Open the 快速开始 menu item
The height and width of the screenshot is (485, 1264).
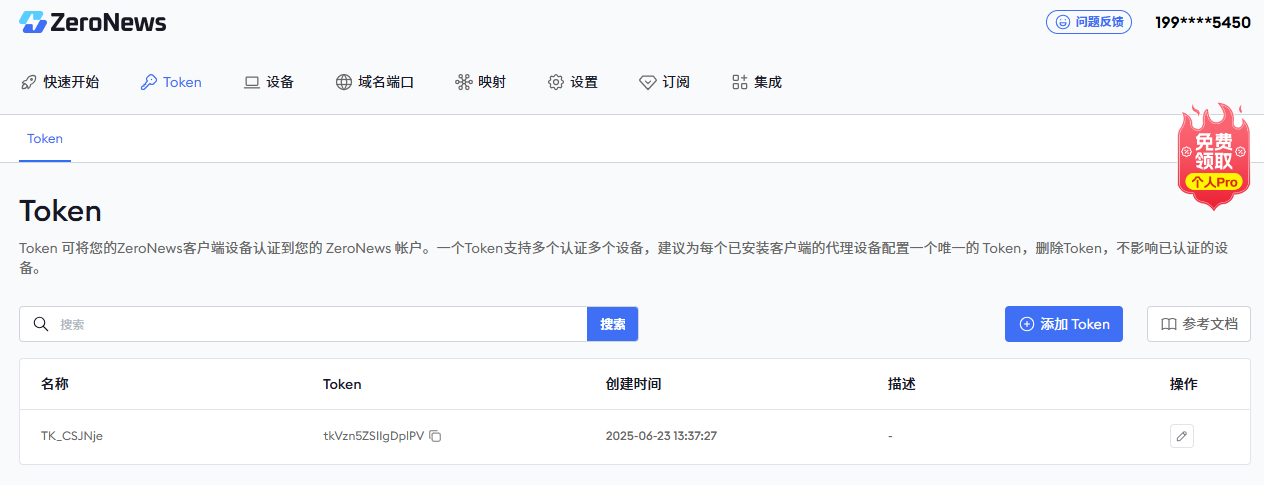tap(60, 82)
